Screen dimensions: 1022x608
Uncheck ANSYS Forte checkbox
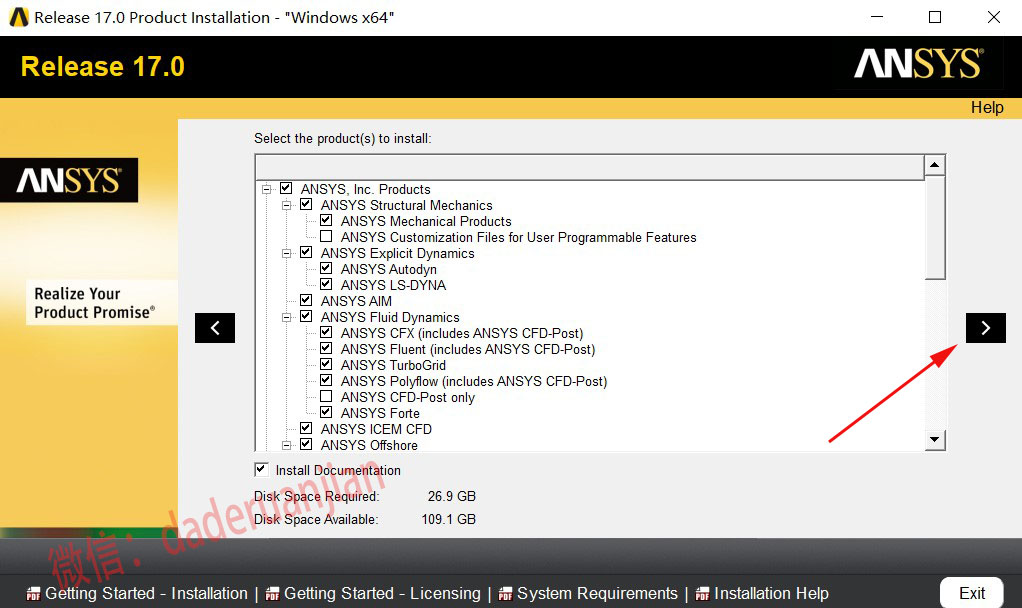[x=327, y=413]
